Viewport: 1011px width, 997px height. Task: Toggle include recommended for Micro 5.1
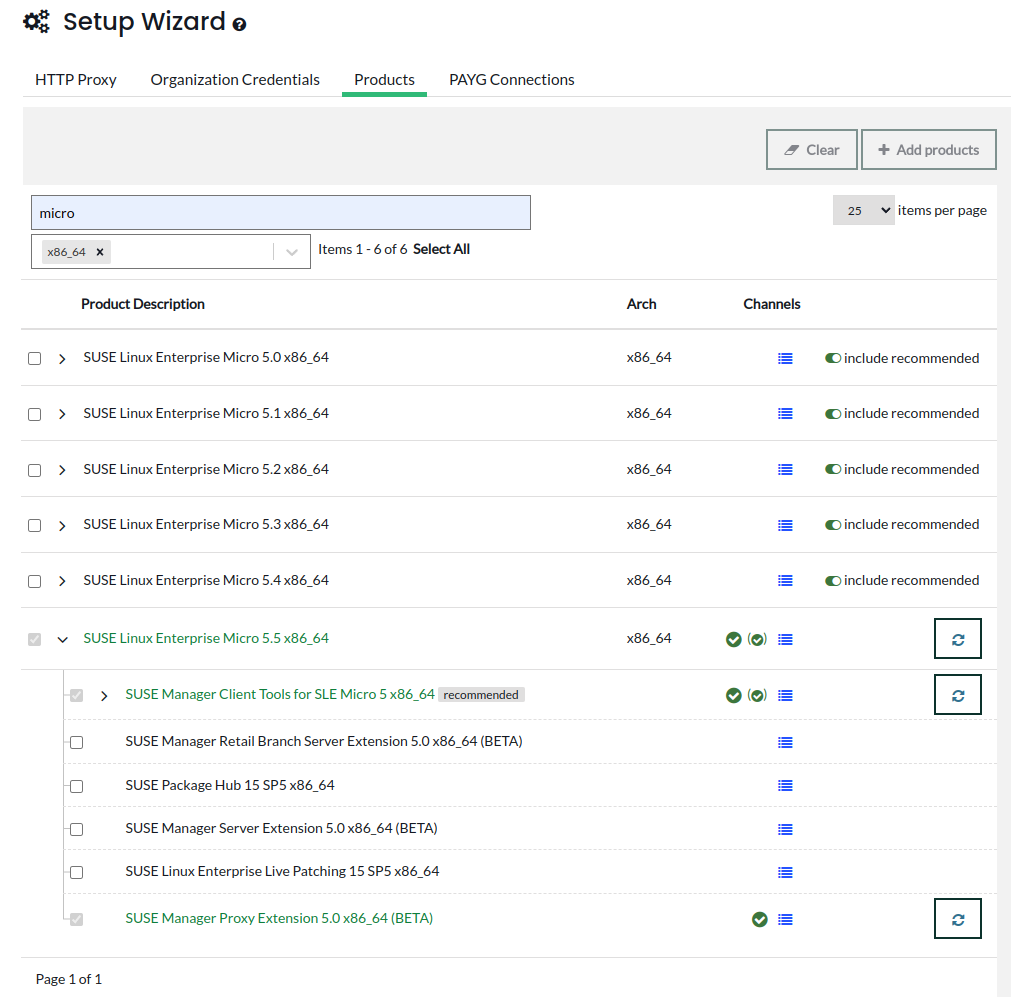(x=832, y=413)
